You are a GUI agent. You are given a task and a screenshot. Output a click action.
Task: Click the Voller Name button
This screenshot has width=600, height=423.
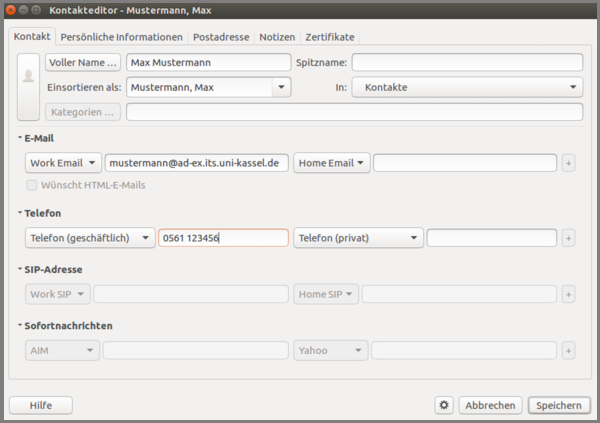(83, 62)
